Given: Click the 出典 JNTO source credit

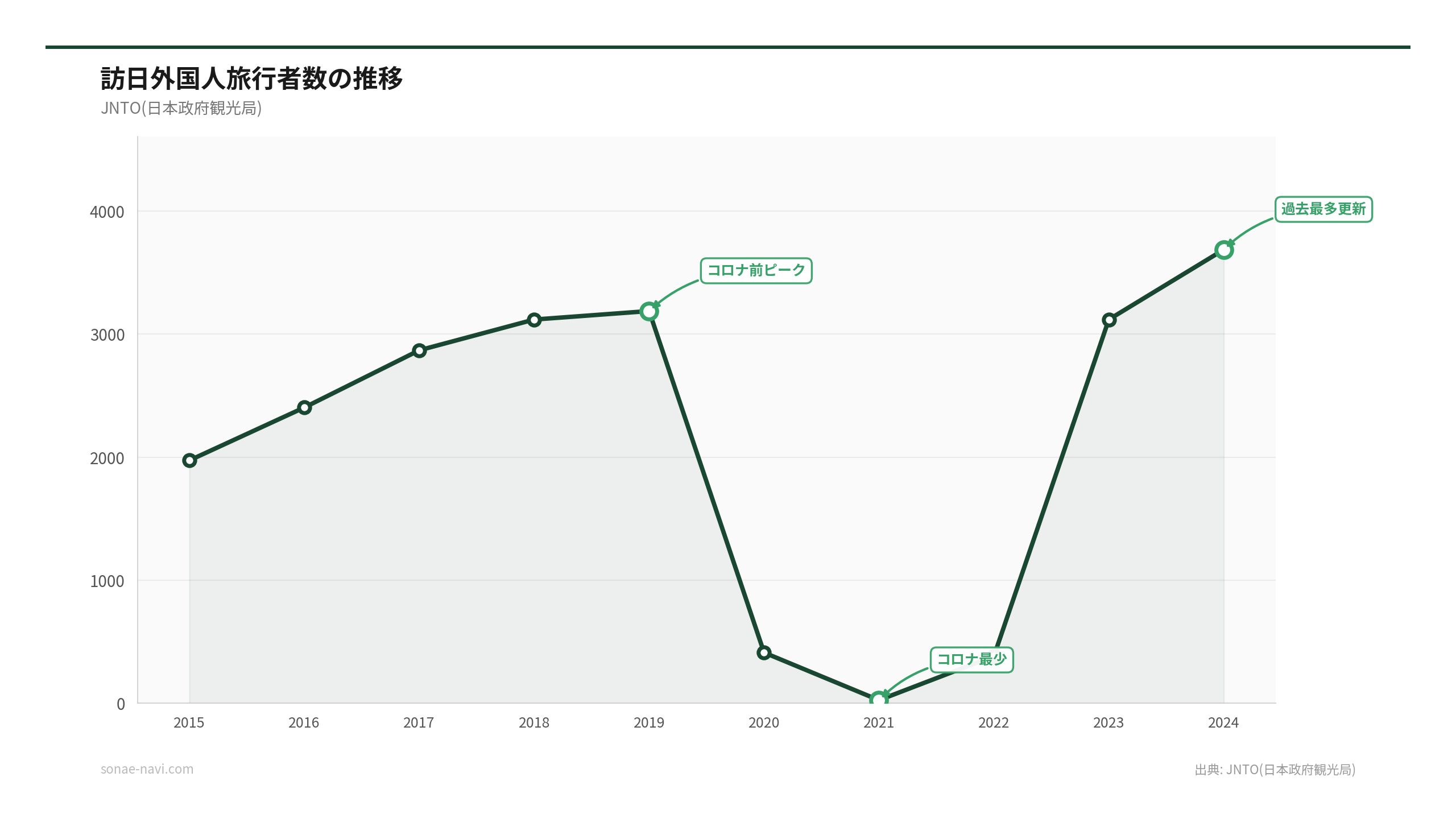Looking at the screenshot, I should coord(1275,770).
